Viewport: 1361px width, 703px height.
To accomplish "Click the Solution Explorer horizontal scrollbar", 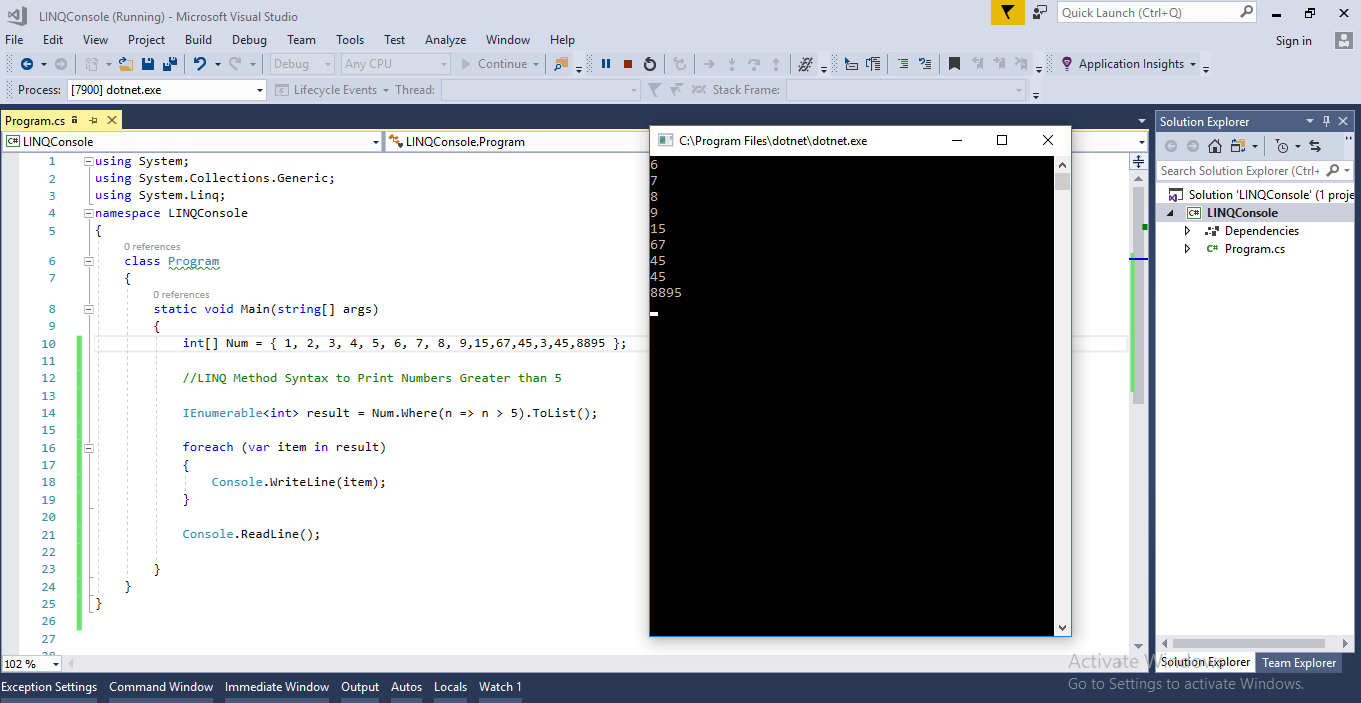I will pos(1250,643).
